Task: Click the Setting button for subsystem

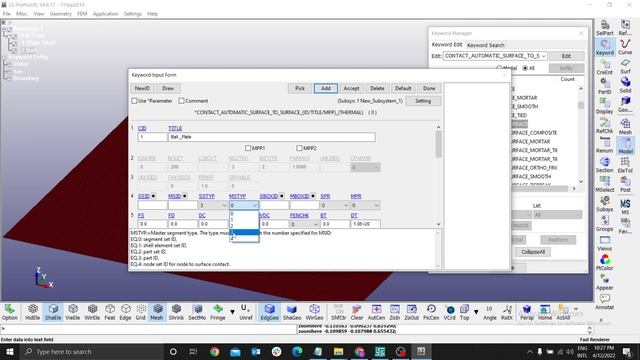Action: pyautogui.click(x=423, y=101)
